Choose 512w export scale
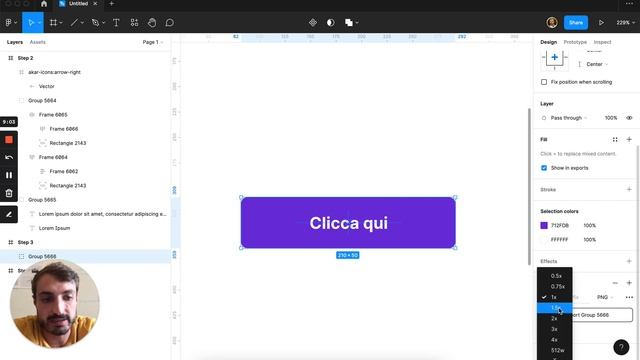This screenshot has height=360, width=640. (x=555, y=350)
